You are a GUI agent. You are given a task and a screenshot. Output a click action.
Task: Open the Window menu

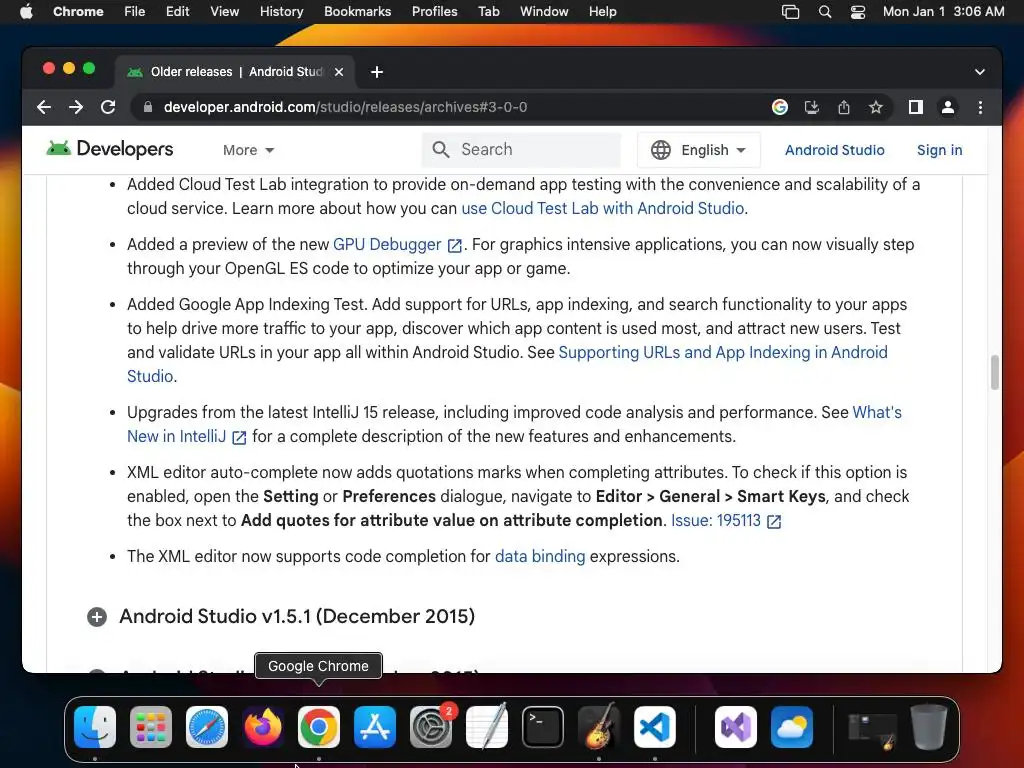(544, 12)
